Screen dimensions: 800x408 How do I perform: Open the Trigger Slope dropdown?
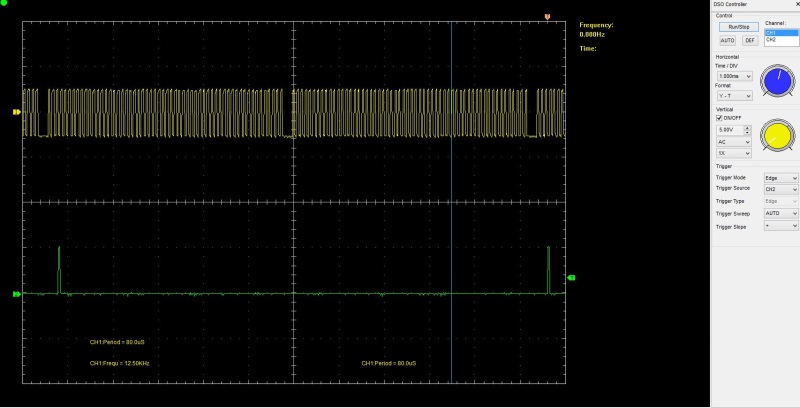click(781, 225)
